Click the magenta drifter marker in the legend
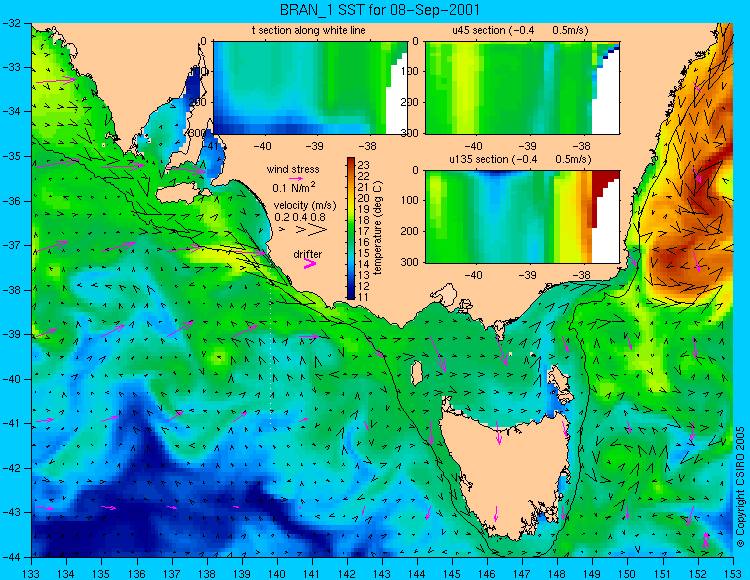The image size is (750, 580). [310, 263]
